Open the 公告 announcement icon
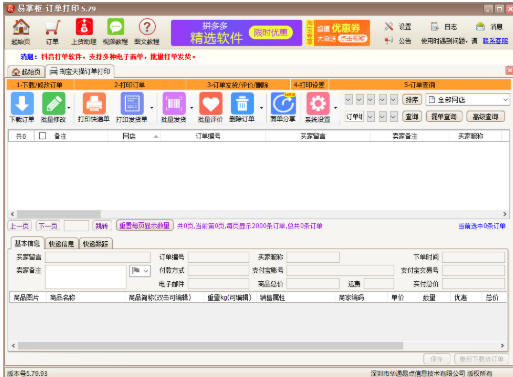The height and width of the screenshot is (377, 513). pyautogui.click(x=398, y=41)
